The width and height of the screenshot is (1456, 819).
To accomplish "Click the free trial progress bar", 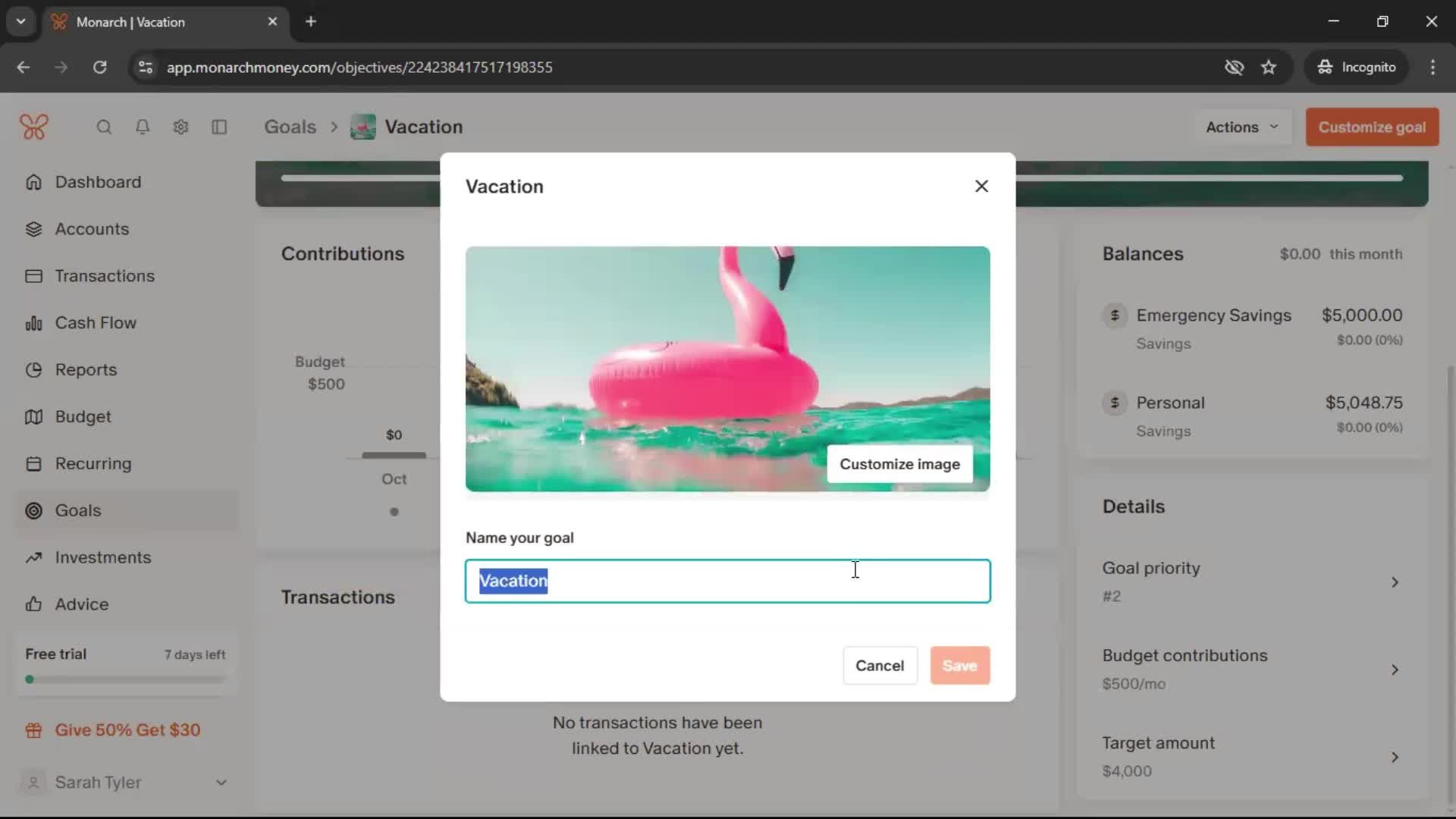I will [125, 679].
